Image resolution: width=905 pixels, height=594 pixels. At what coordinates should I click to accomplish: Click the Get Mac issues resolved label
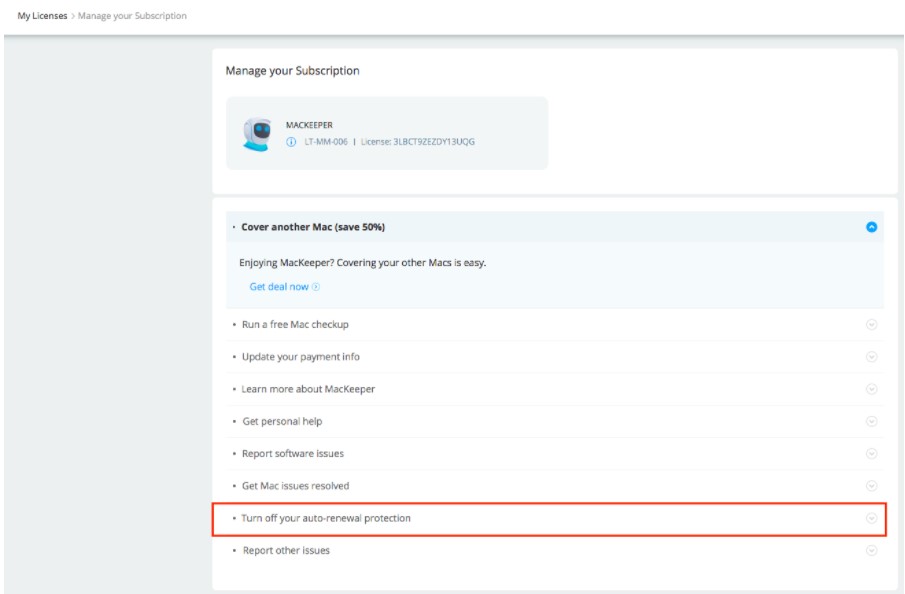click(x=296, y=486)
